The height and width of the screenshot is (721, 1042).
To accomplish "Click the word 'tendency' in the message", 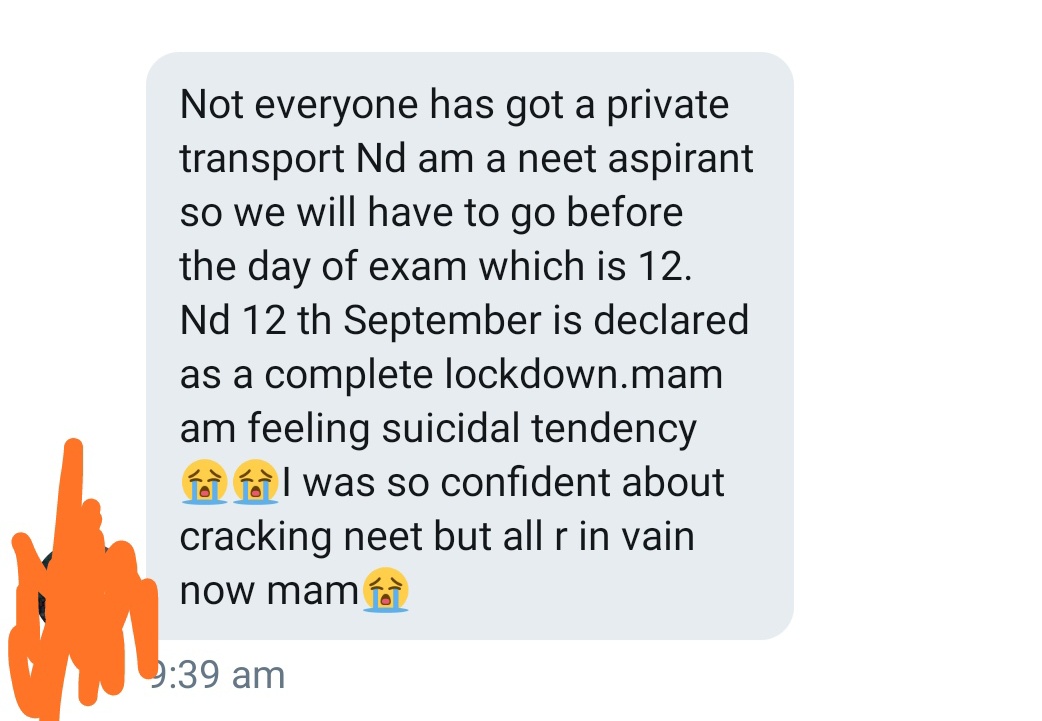I will pyautogui.click(x=613, y=429).
